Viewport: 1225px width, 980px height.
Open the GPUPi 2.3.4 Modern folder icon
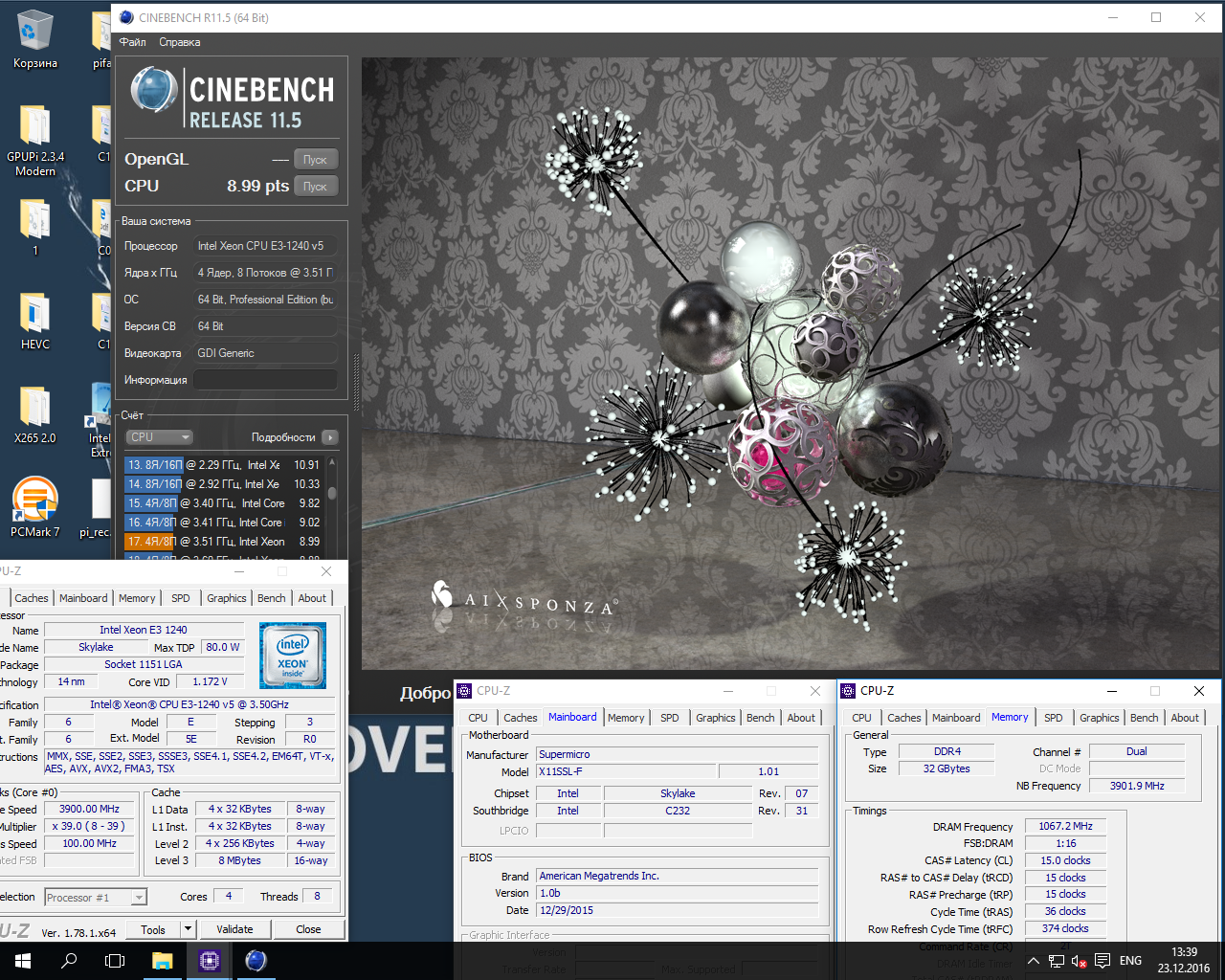click(34, 140)
